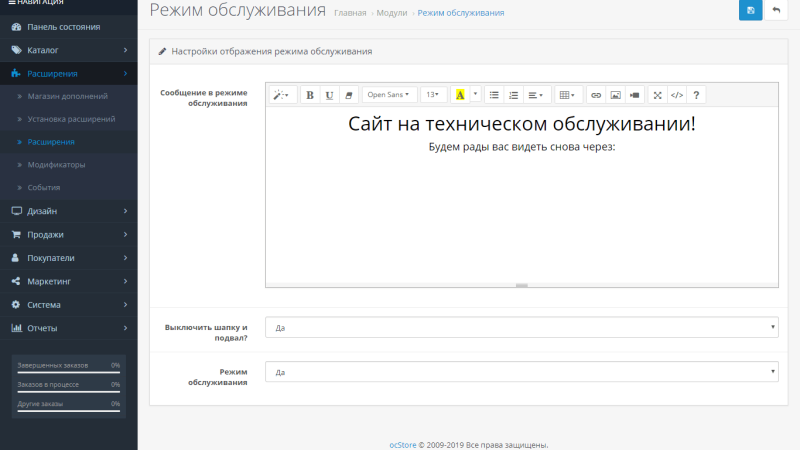Open the ocStore footer link
800x450 pixels.
403,445
